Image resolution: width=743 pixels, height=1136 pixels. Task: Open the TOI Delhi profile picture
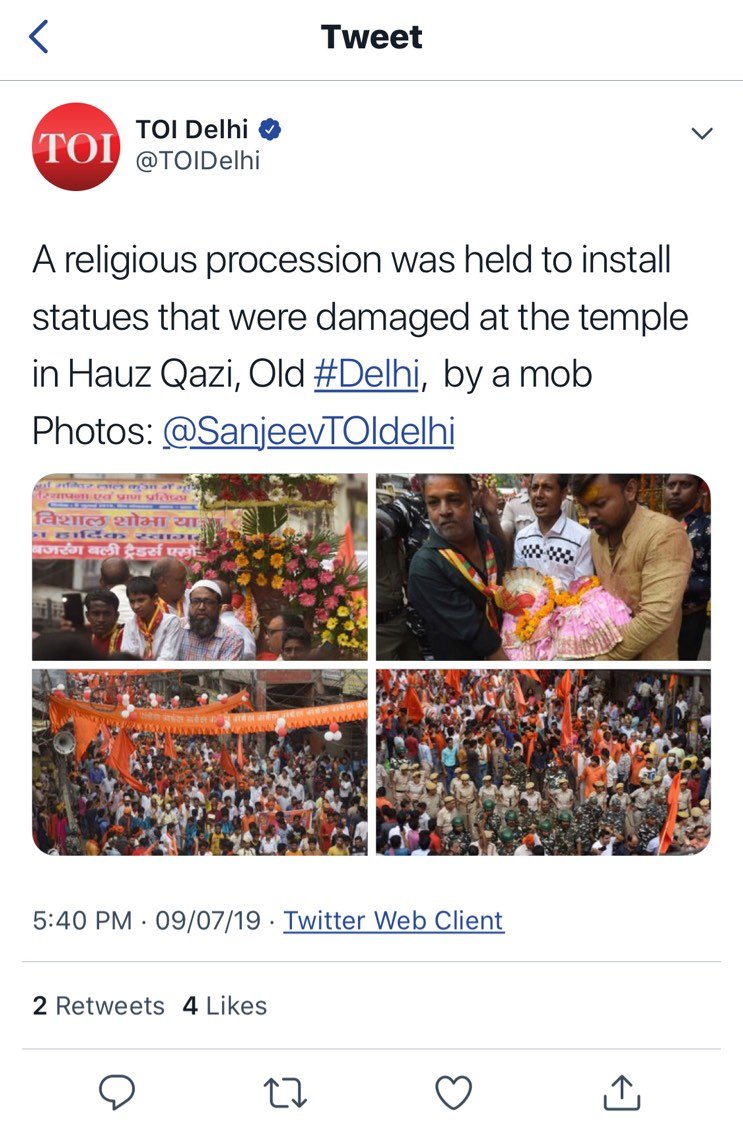(75, 146)
